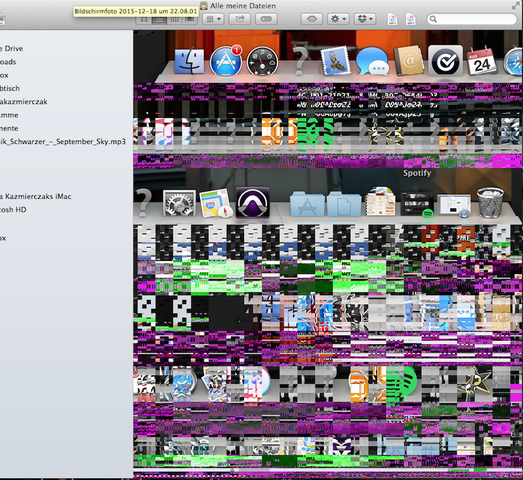Screen dimensions: 523x480
Task: Switch to list view in toolbar
Action: [159, 20]
